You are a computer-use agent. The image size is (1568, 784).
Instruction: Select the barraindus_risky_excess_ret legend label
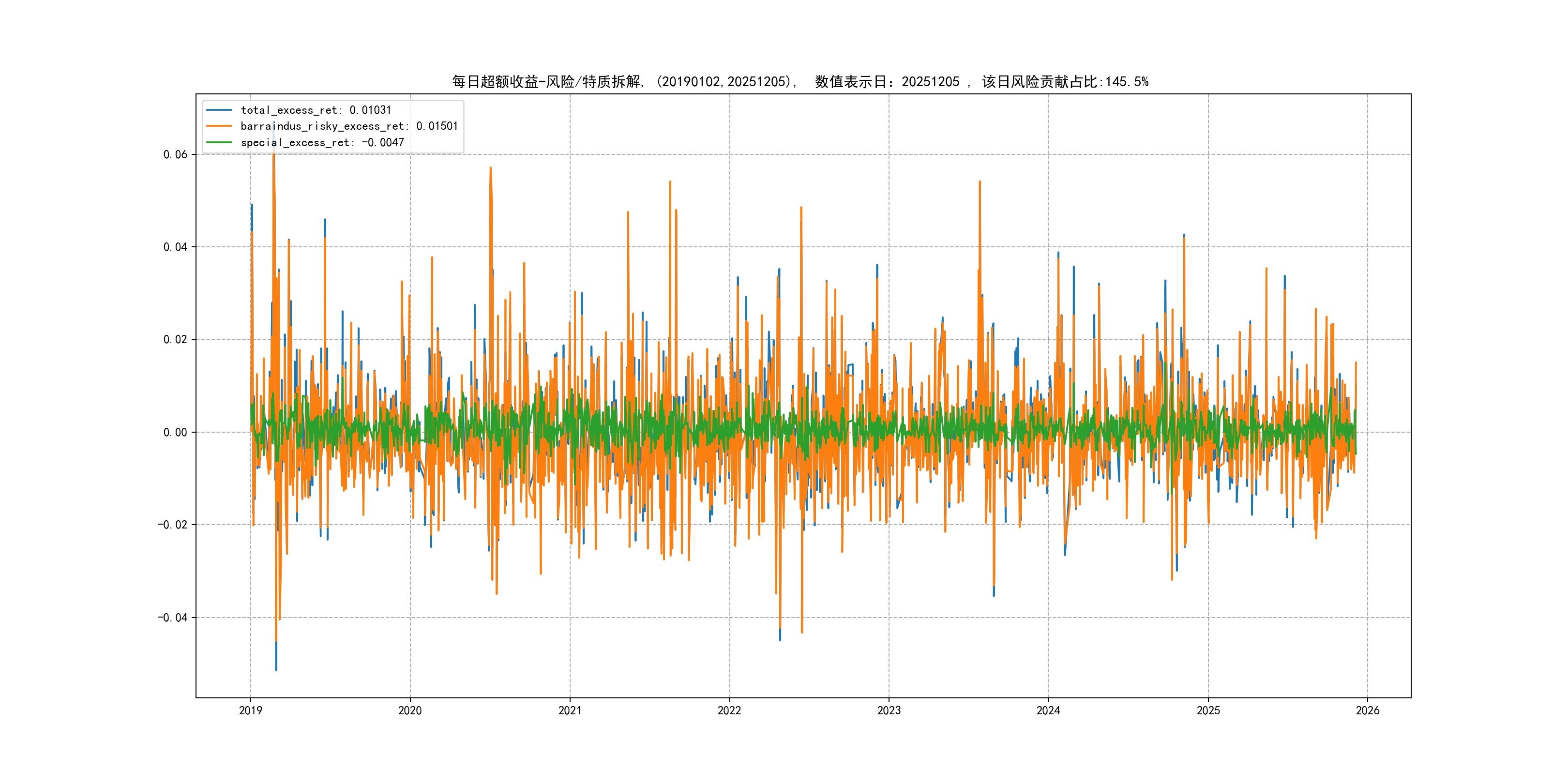(x=349, y=126)
